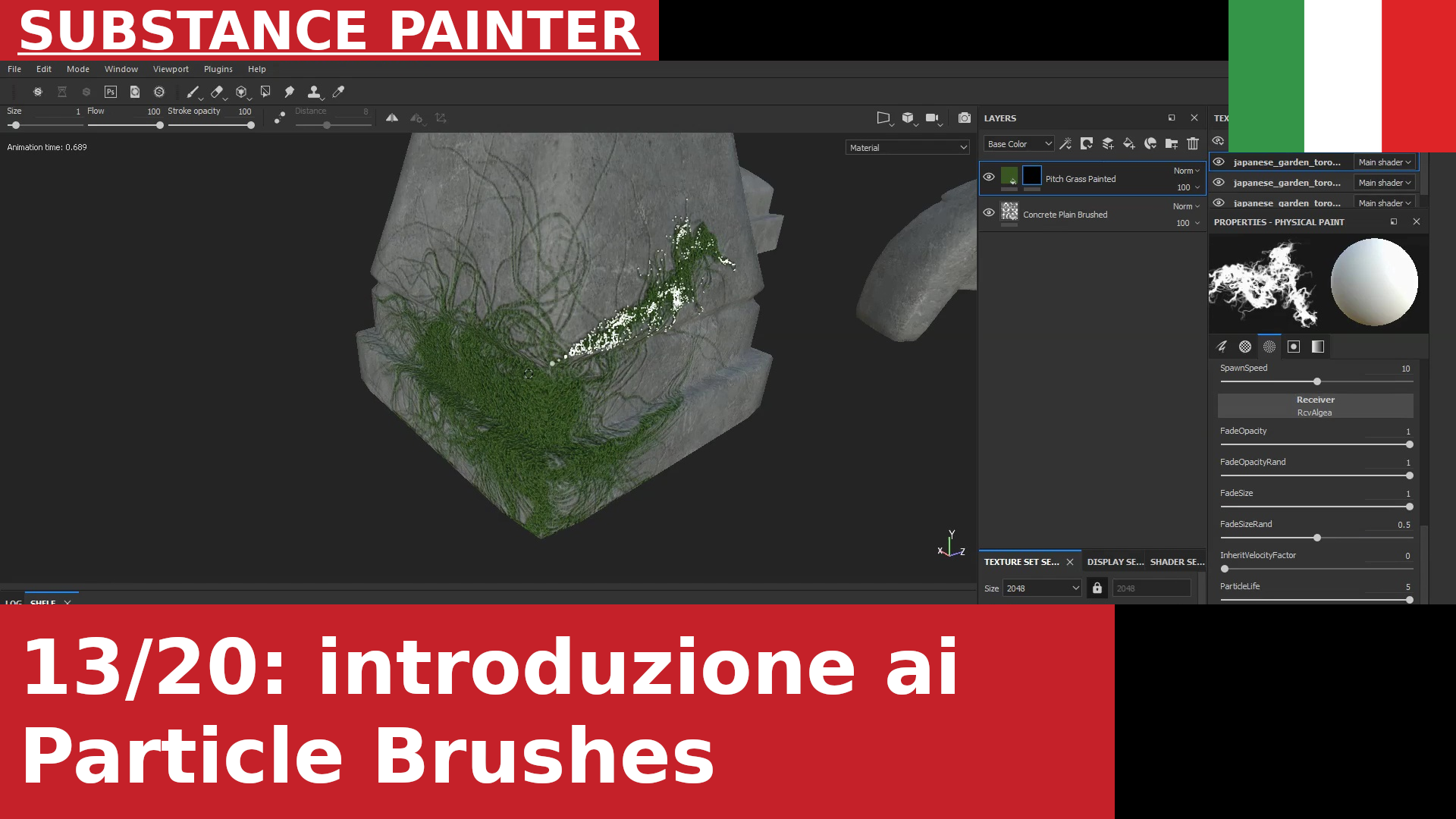Add a new fill layer
Image resolution: width=1456 pixels, height=819 pixels.
1129,143
